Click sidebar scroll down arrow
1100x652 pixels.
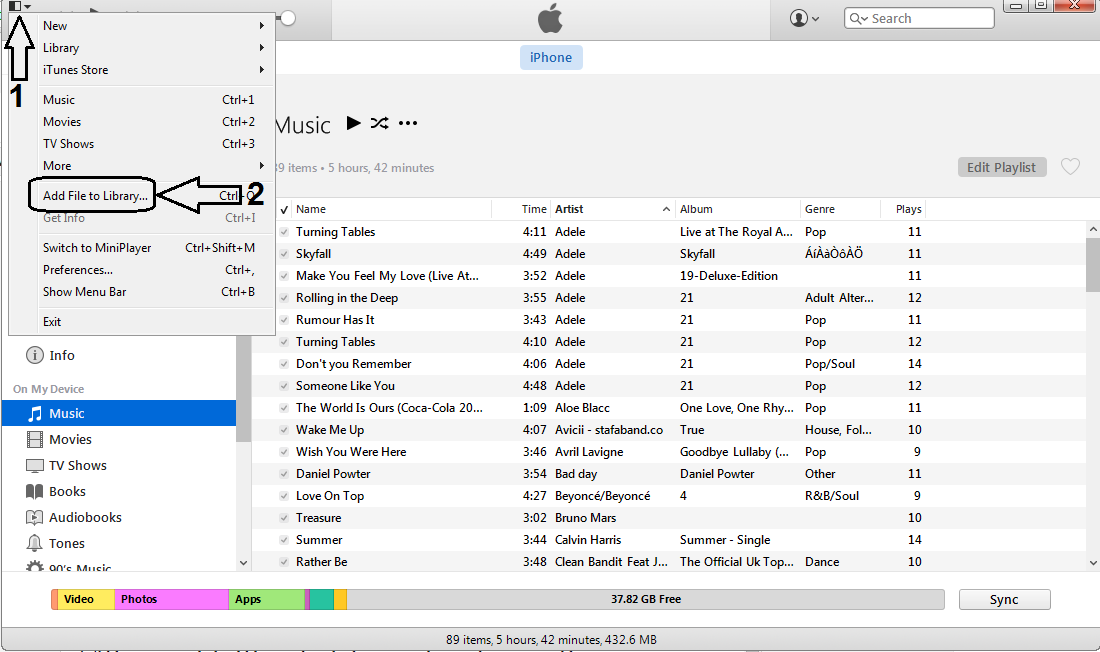click(x=243, y=562)
